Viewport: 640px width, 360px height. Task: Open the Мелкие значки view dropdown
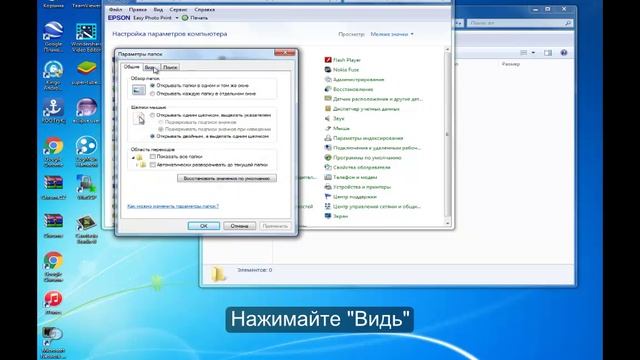(x=392, y=34)
